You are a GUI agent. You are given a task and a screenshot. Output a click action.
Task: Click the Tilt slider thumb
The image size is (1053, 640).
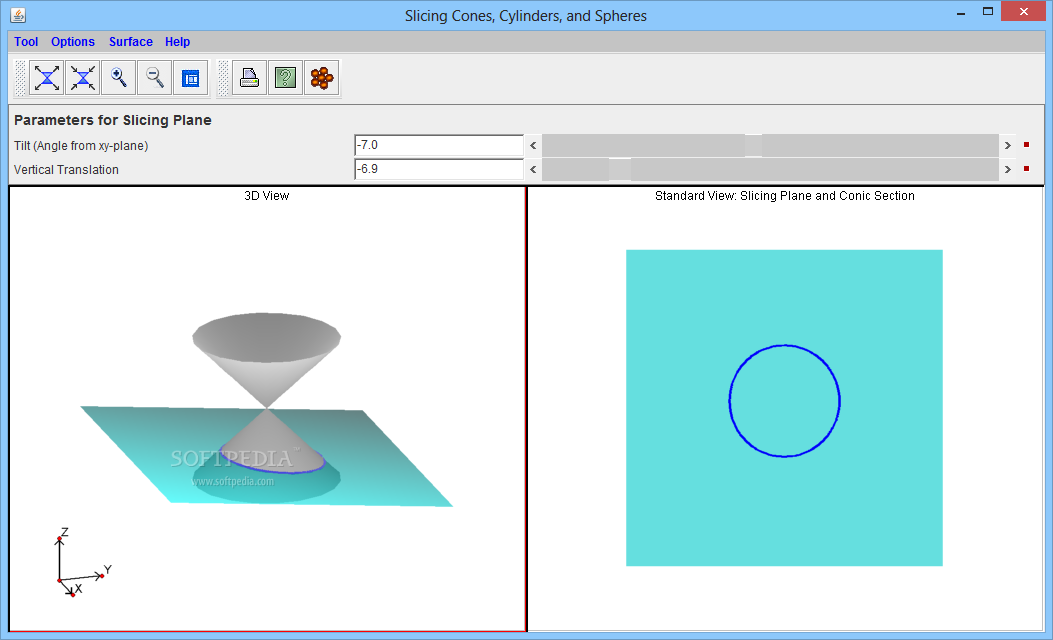pyautogui.click(x=753, y=145)
